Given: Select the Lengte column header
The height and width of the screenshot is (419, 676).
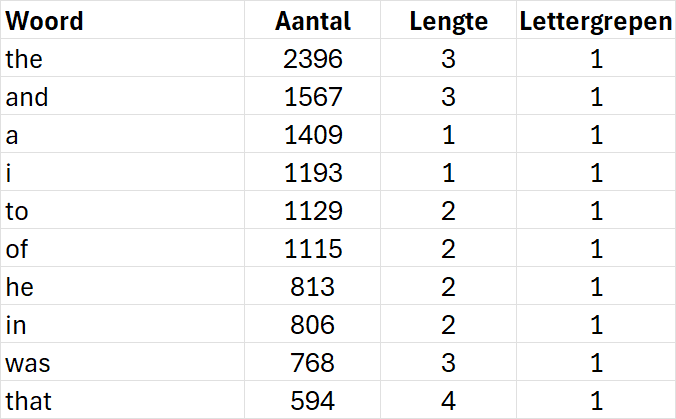Looking at the screenshot, I should coord(448,20).
